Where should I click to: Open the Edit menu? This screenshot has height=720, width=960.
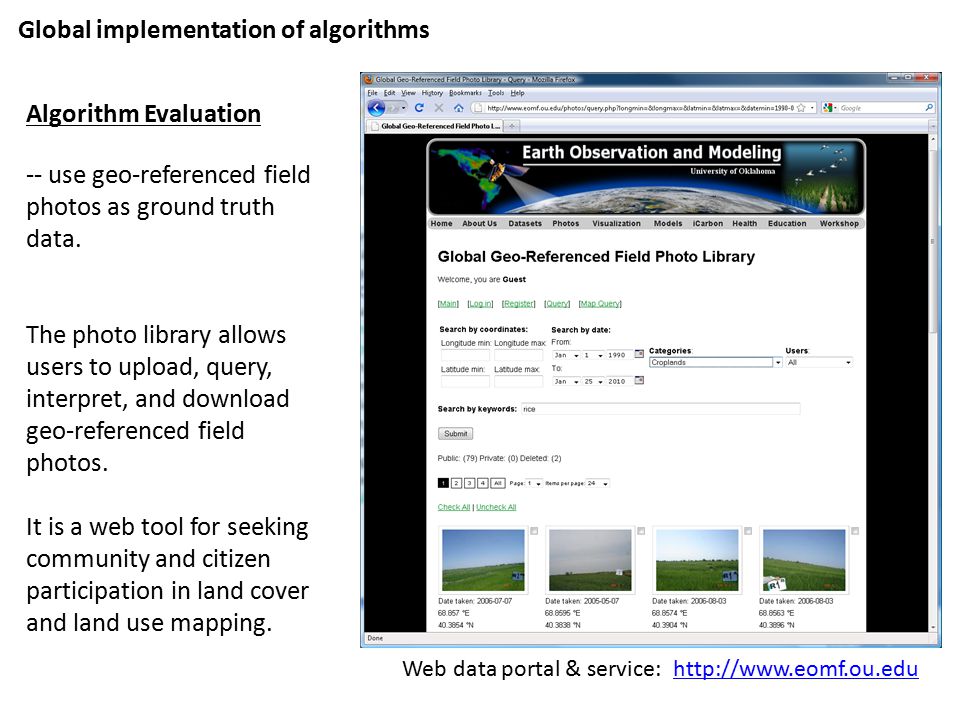pos(389,93)
